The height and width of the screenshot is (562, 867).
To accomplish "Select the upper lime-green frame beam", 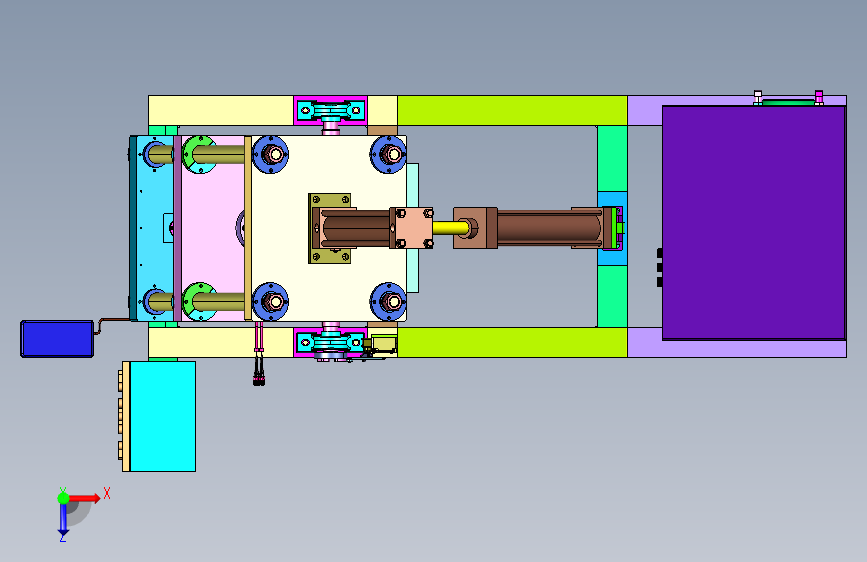I will pos(512,110).
